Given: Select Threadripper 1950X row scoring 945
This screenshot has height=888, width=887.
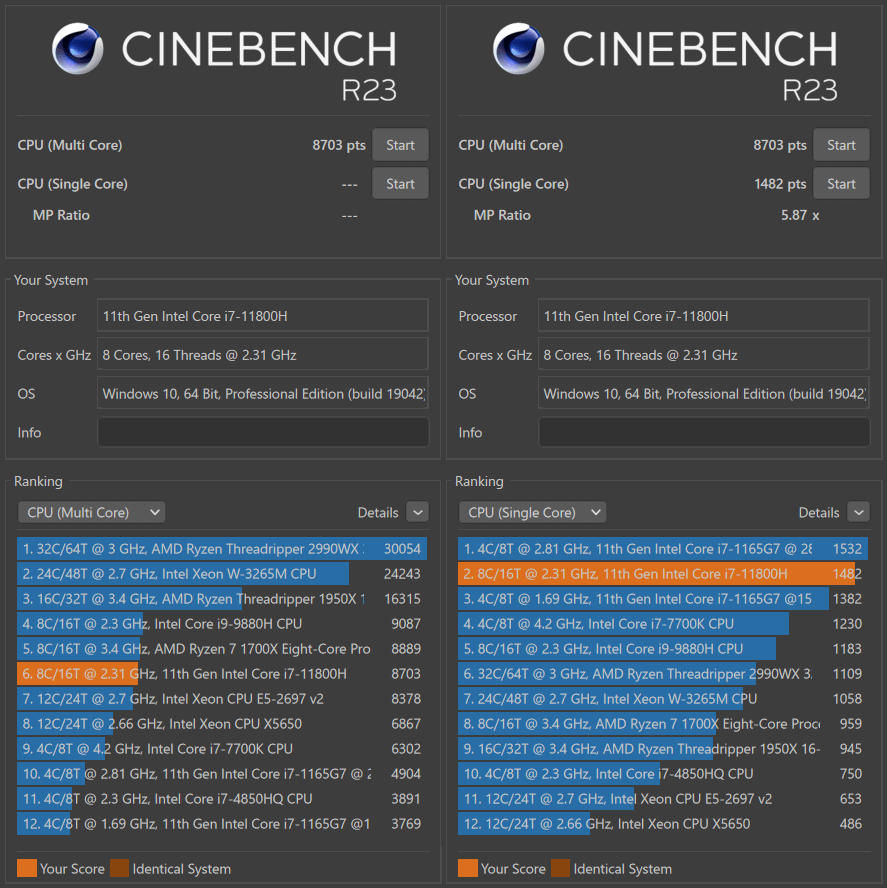Looking at the screenshot, I should (663, 749).
